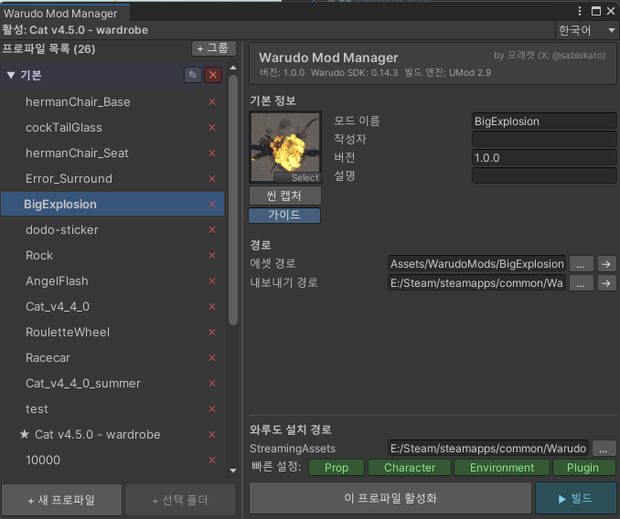Select the dodo-sticker profile

point(113,230)
